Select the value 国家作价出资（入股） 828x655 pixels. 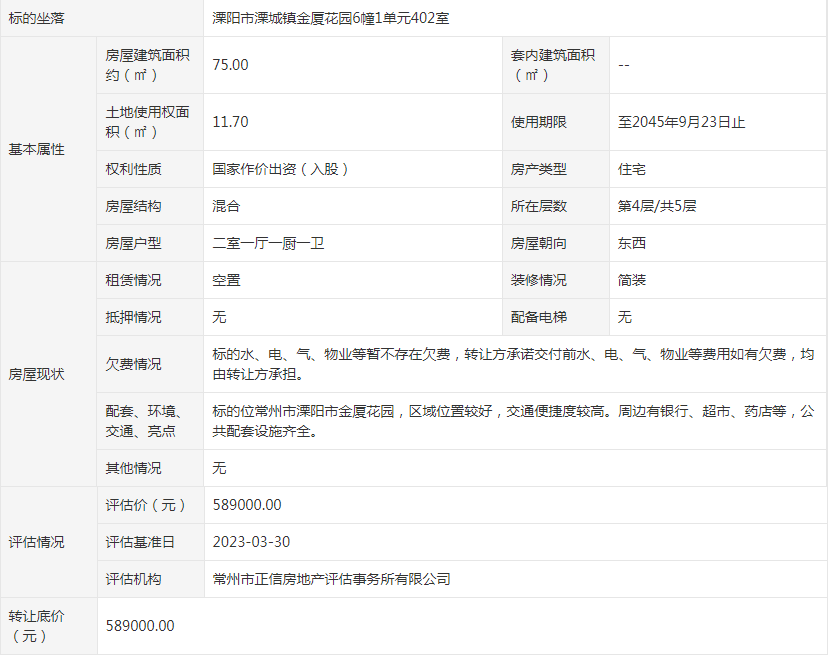[282, 169]
